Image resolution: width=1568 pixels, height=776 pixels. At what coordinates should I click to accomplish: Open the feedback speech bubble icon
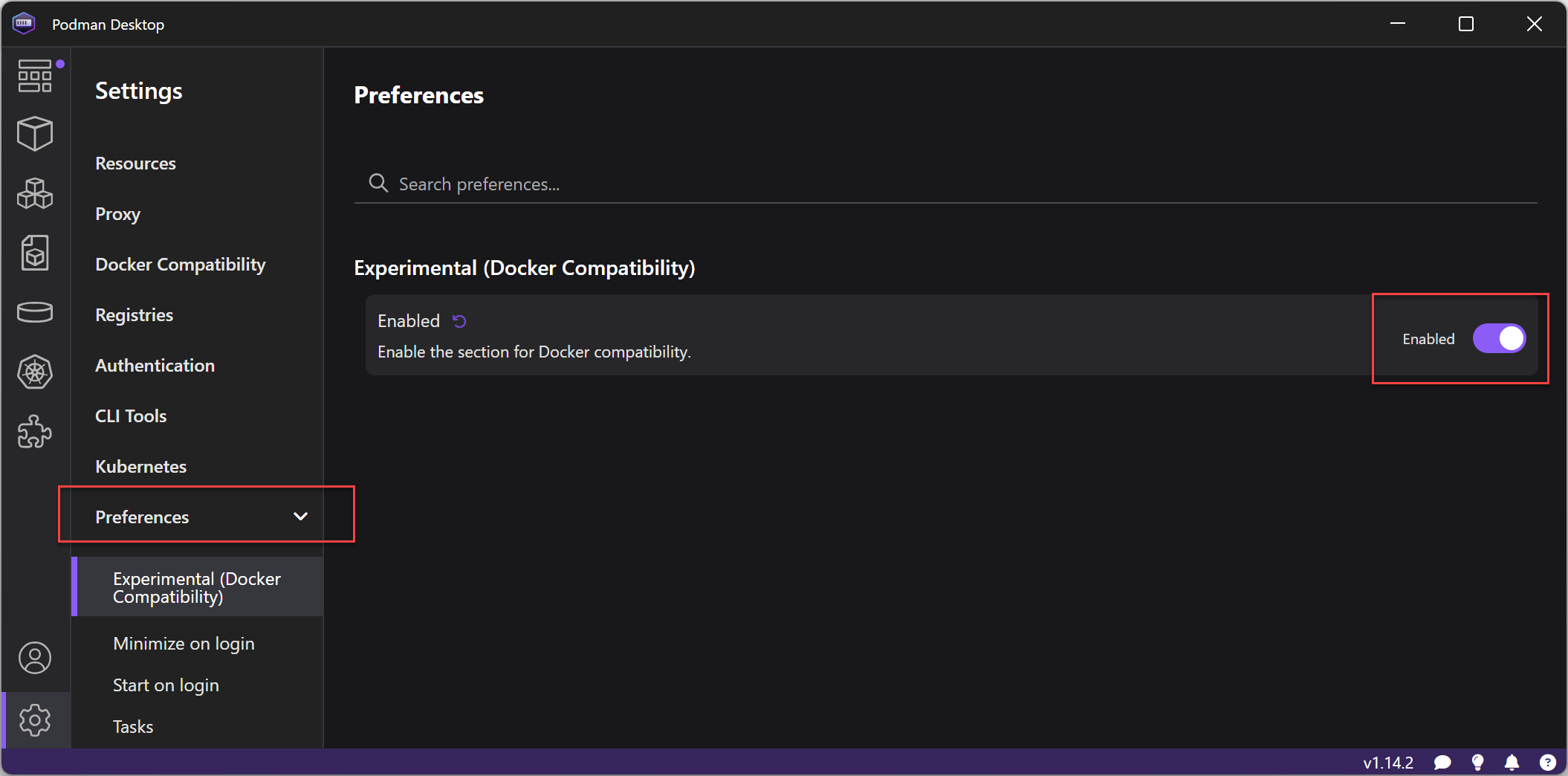1442,763
